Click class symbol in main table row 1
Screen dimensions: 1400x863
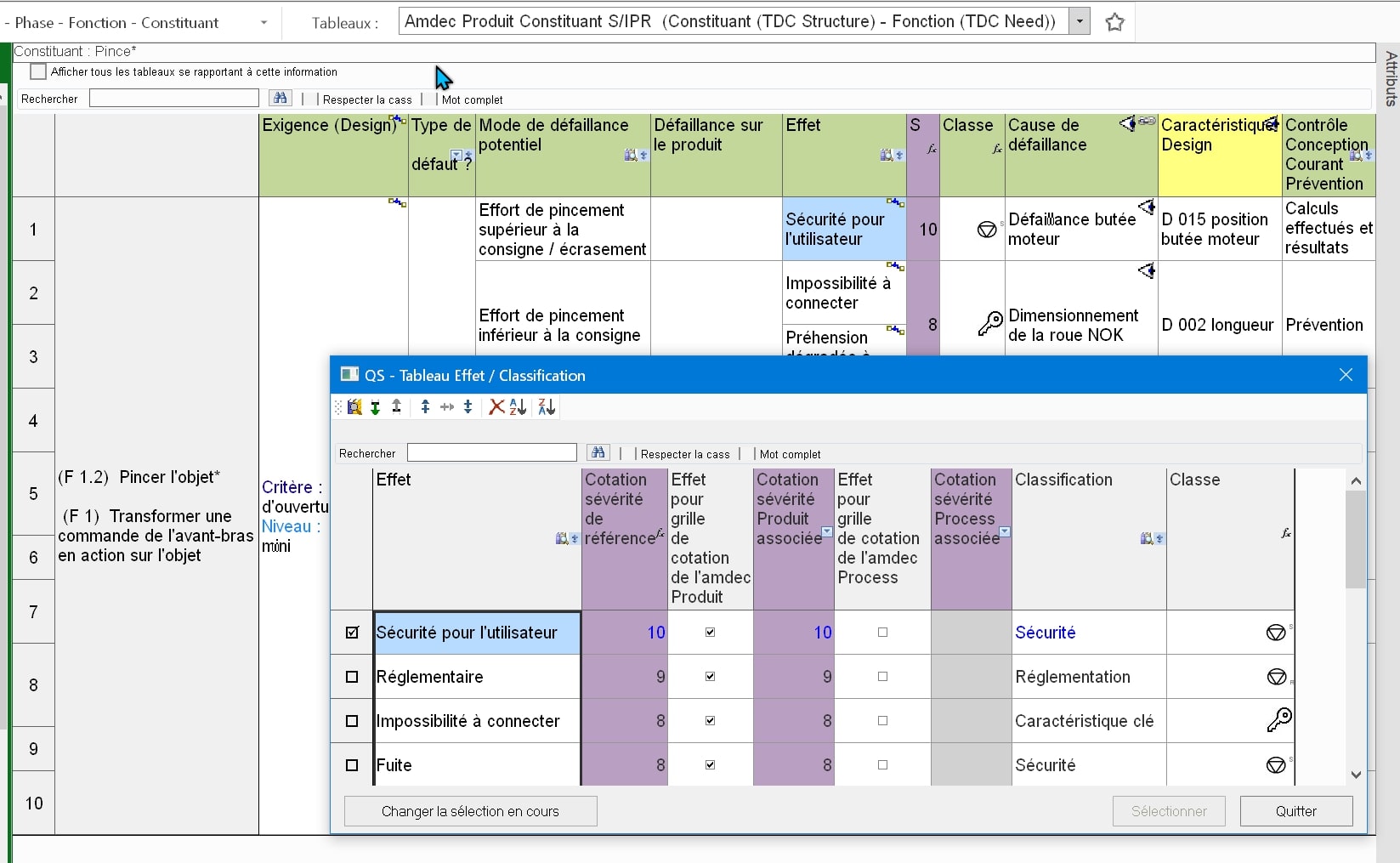[x=987, y=230]
